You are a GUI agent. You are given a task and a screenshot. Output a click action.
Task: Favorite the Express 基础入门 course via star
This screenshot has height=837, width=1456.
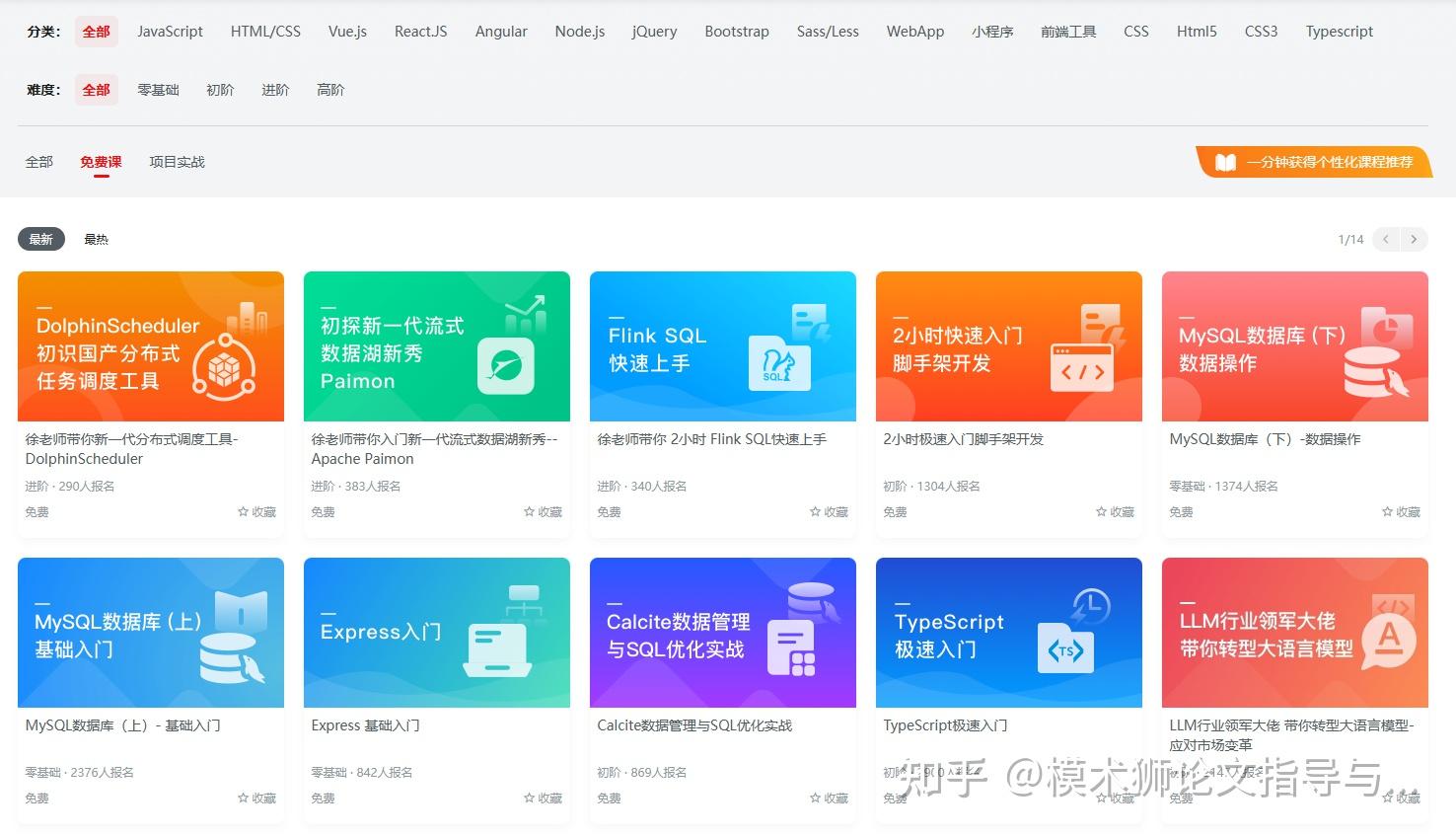pos(530,799)
